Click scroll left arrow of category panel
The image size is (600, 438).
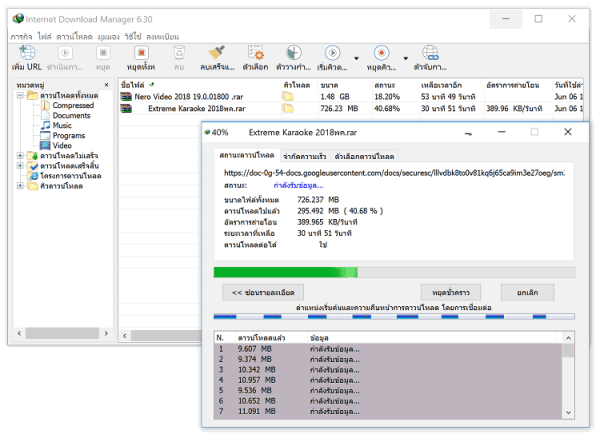pyautogui.click(x=19, y=333)
